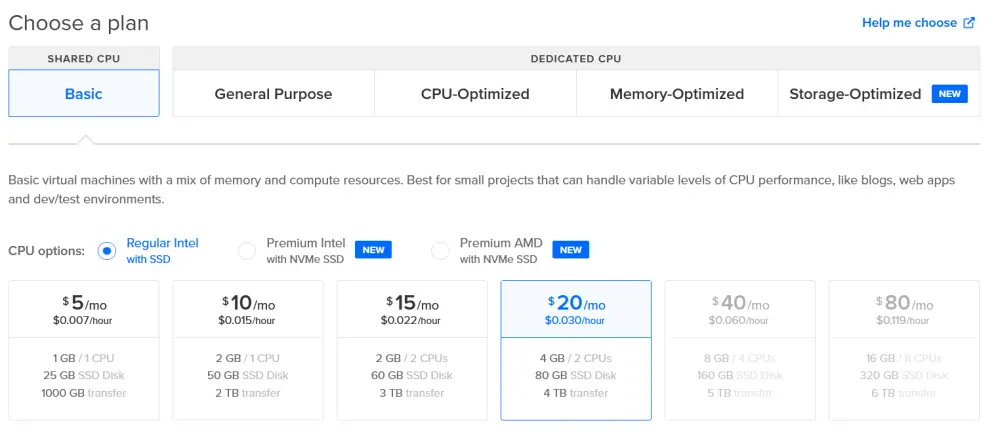The height and width of the screenshot is (448, 998).
Task: Click the 160 GB SSD Disk text
Action: point(740,375)
